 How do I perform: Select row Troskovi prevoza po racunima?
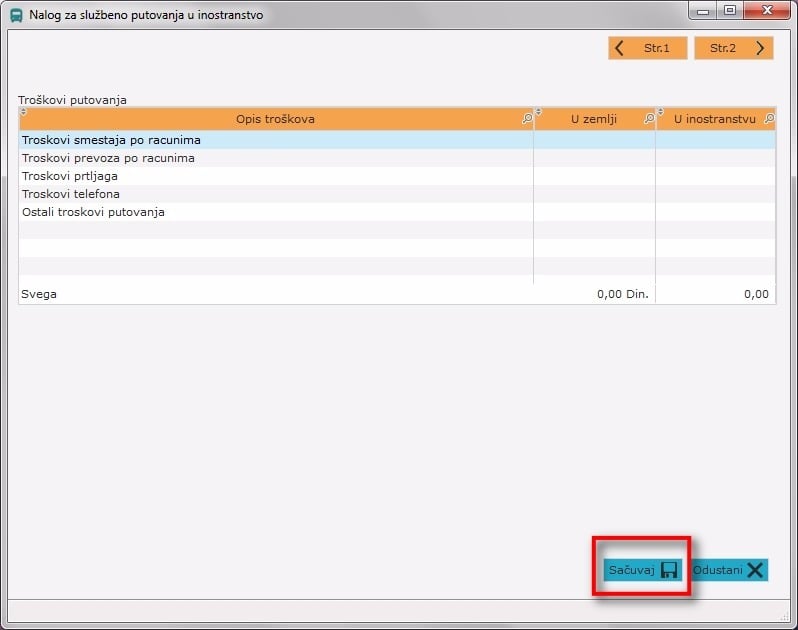click(397, 158)
